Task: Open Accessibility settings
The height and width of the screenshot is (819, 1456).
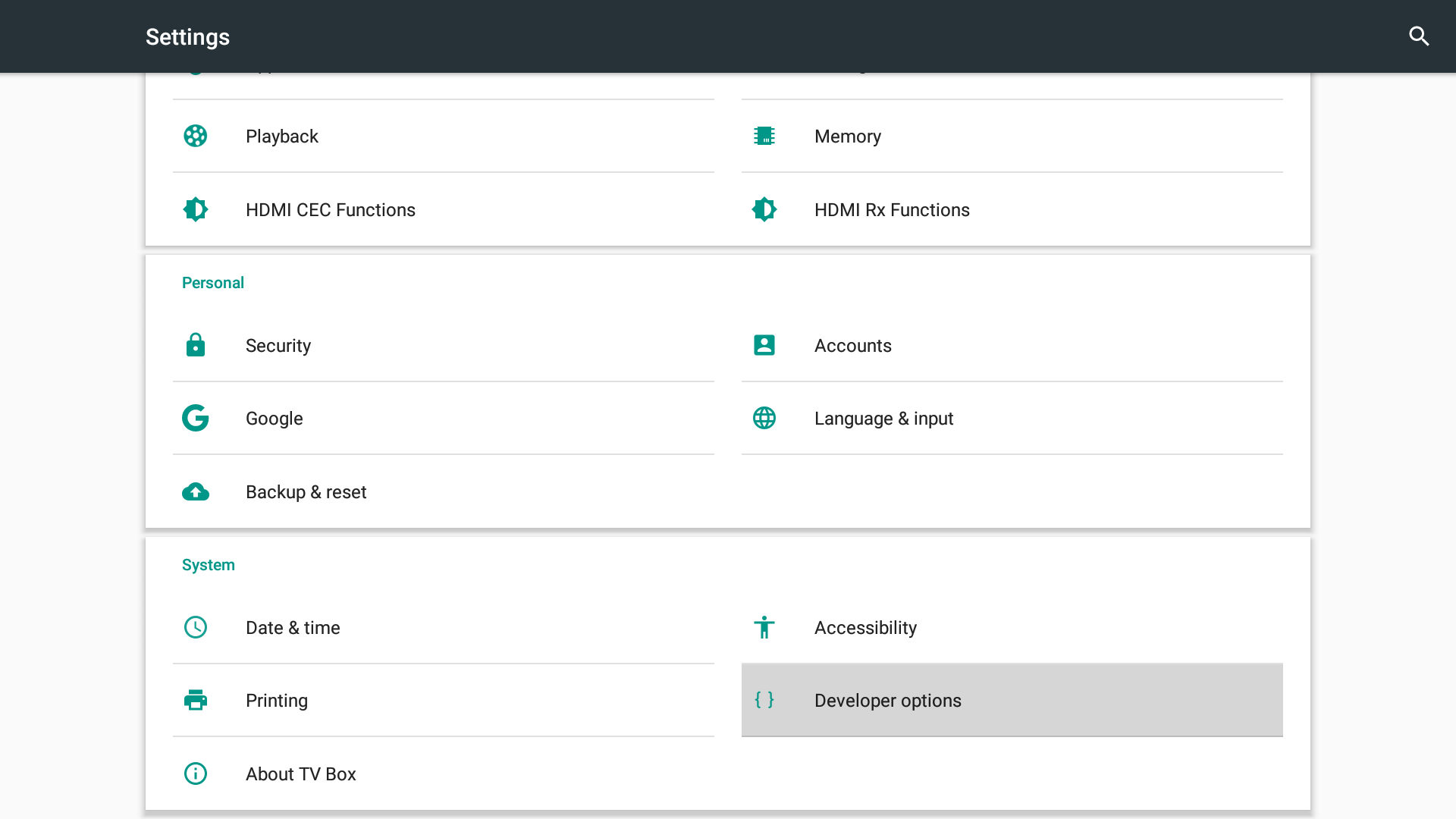Action: click(866, 627)
